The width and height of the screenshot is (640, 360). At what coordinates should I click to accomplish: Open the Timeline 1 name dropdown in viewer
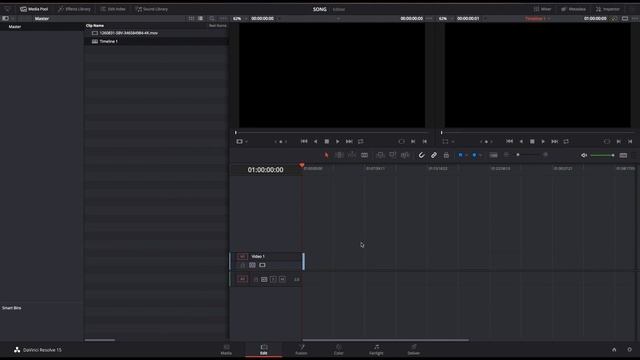tap(538, 18)
